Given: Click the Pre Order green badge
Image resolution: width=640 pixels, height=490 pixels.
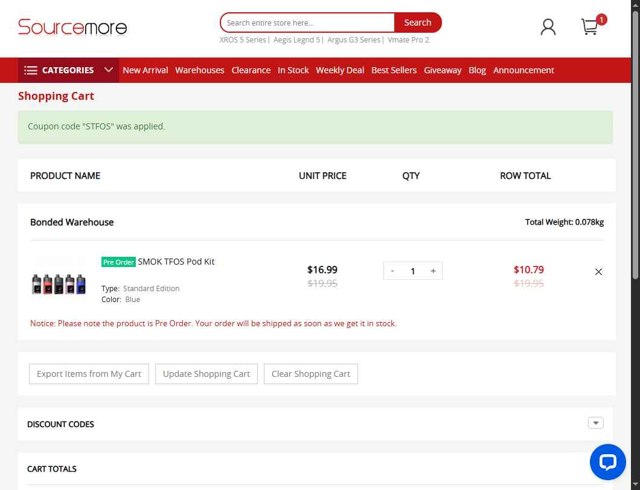Looking at the screenshot, I should pos(118,262).
